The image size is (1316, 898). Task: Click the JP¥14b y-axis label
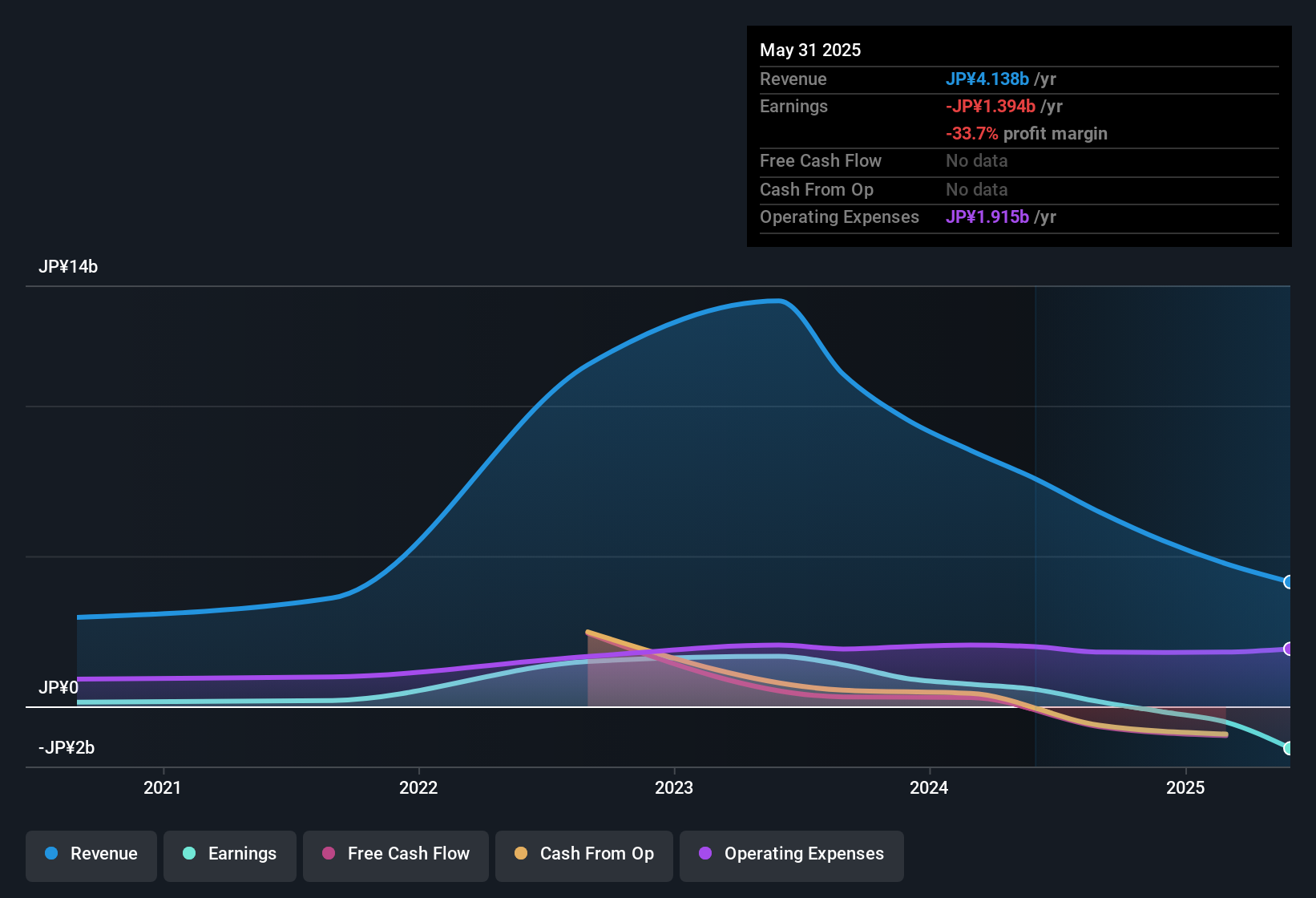pyautogui.click(x=68, y=267)
